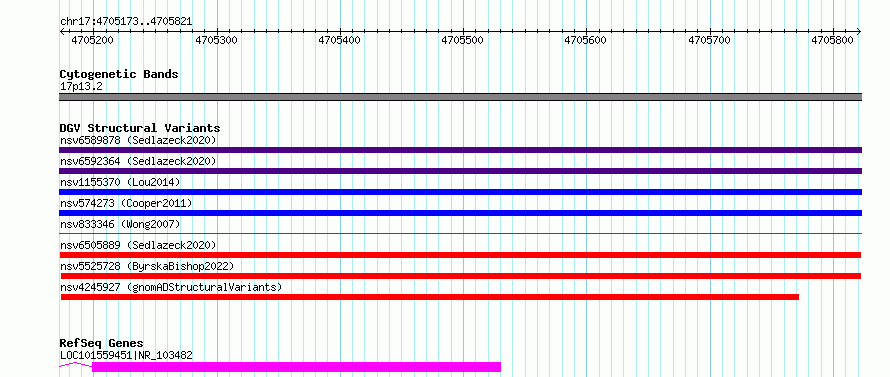Select the red nsv6505889 variant bar
Image resolution: width=890 pixels, height=377 pixels.
point(460,255)
